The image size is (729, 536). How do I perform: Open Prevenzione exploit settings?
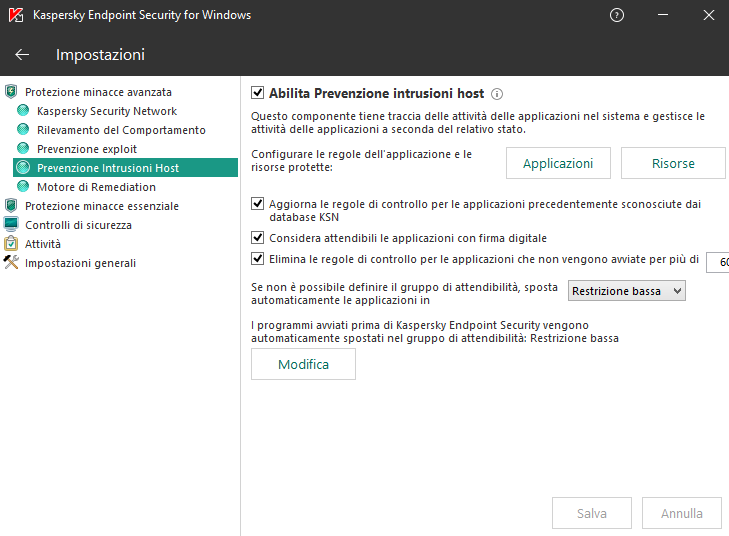tap(87, 149)
